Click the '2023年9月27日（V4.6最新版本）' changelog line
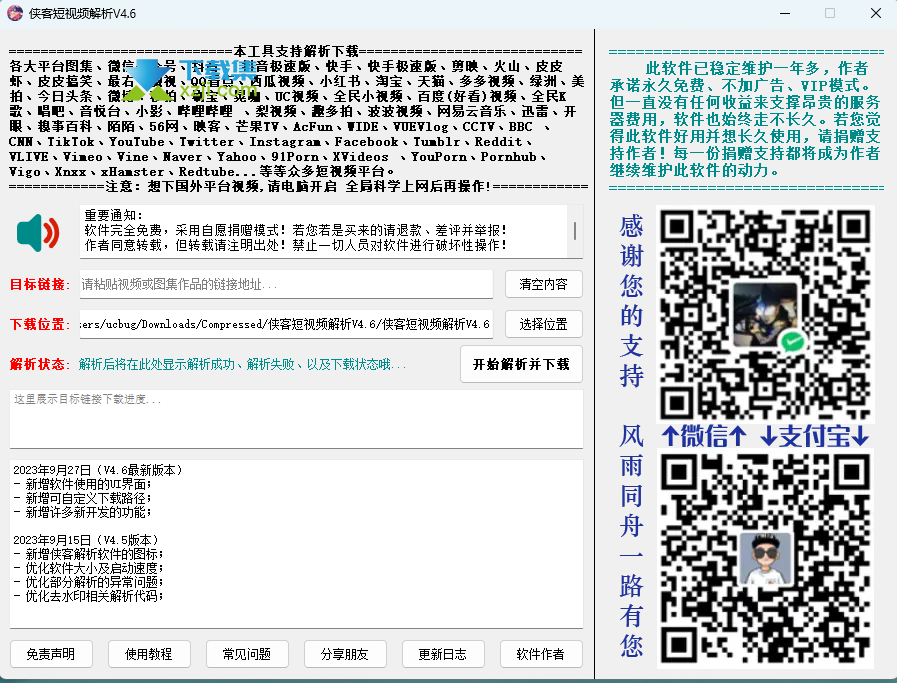 (98, 470)
